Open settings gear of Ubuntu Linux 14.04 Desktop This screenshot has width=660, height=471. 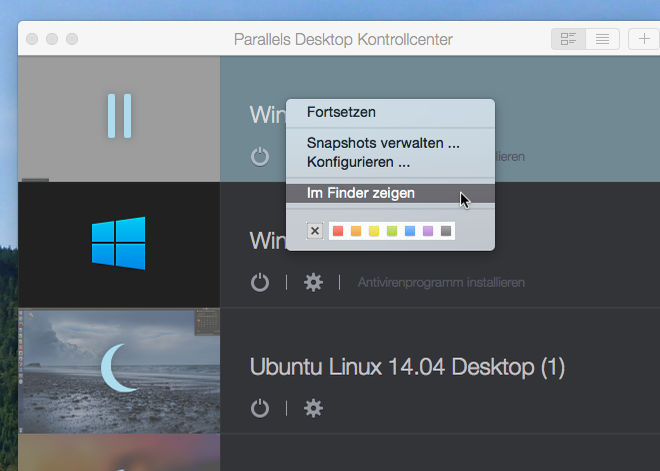(314, 408)
